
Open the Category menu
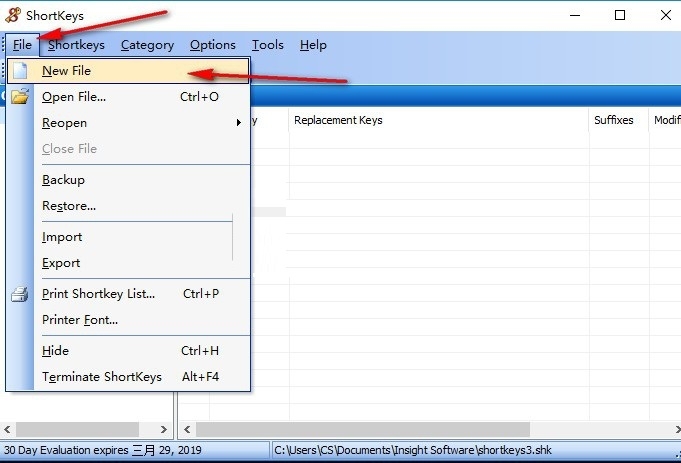coord(147,45)
